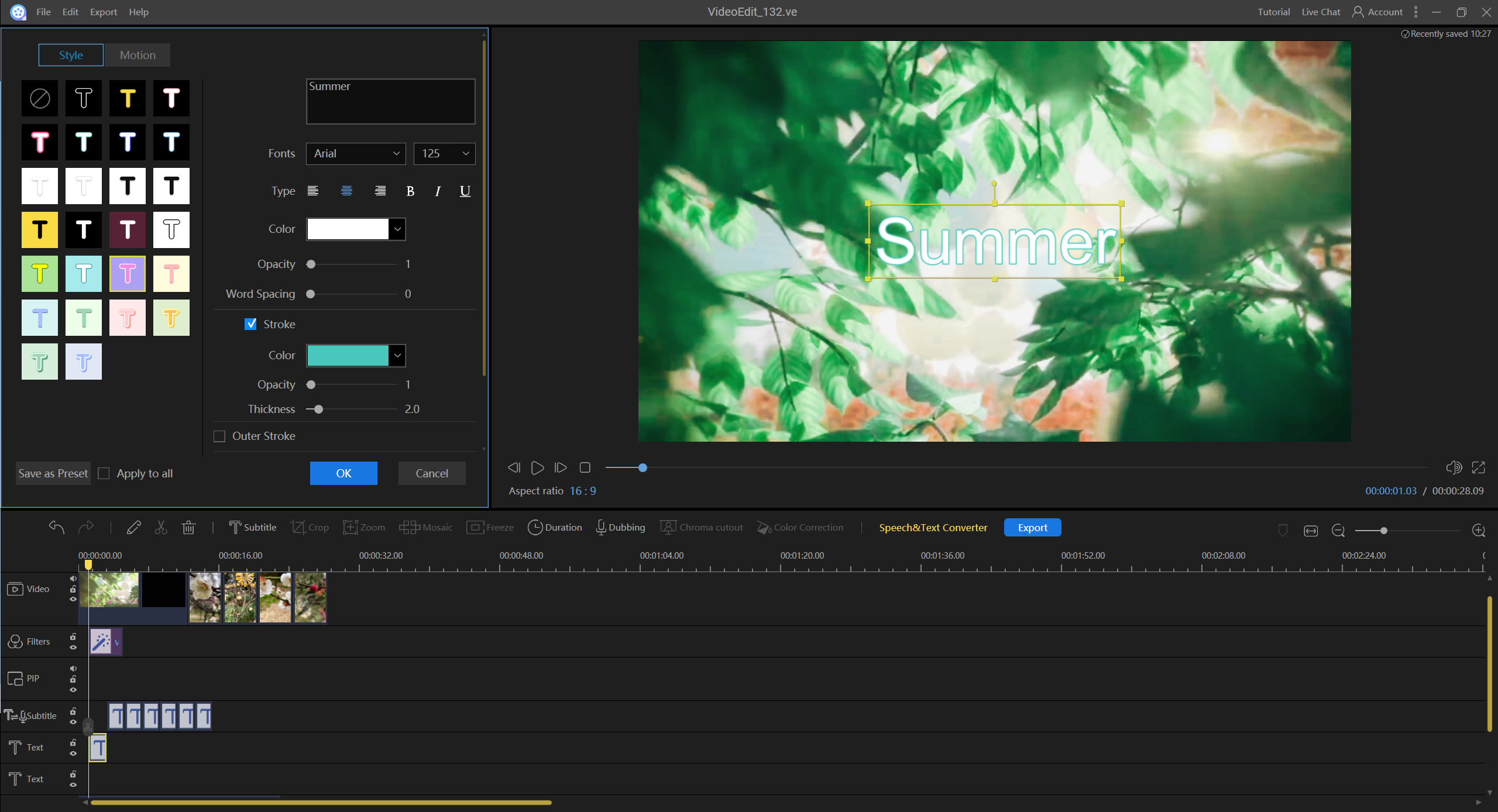Viewport: 1498px width, 812px height.
Task: Select the Subtitle tool in the toolbar
Action: tap(252, 527)
